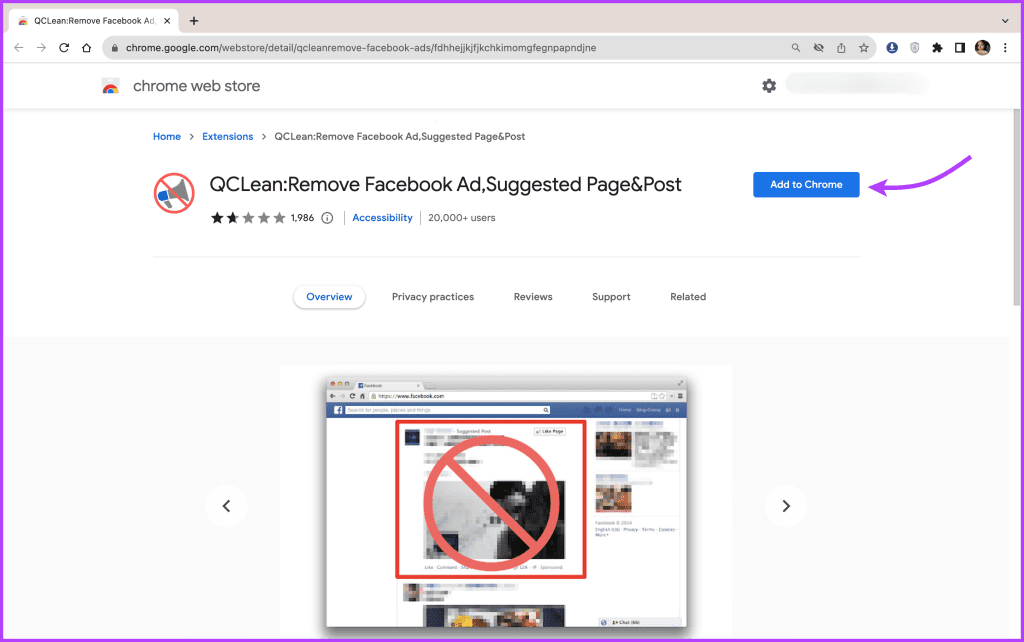Open Chrome web store settings gear

point(769,86)
